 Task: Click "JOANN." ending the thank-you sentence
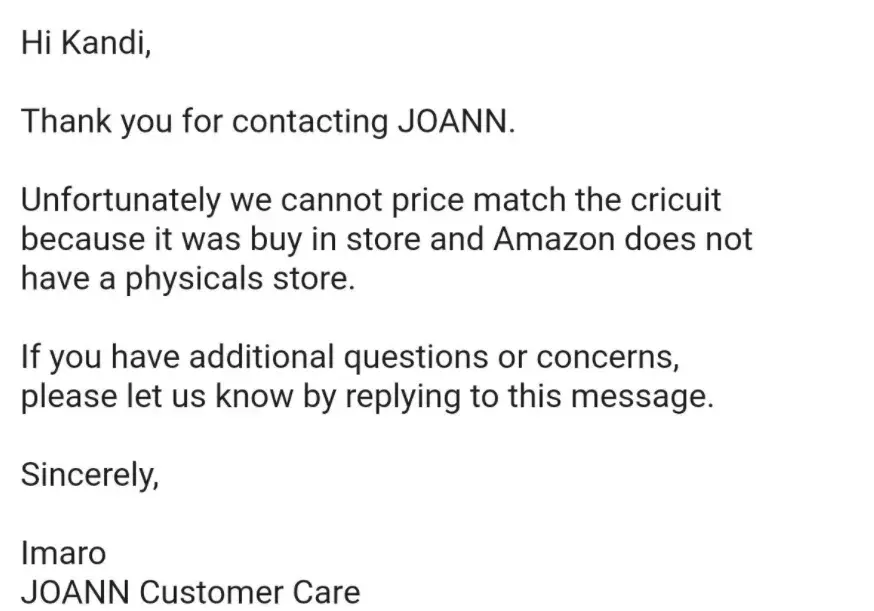coord(456,122)
